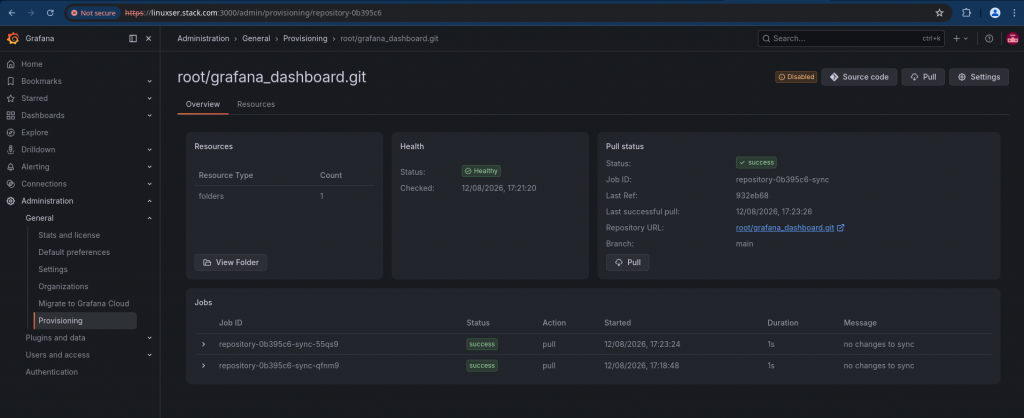
Task: Click the Grafana logo icon
Action: (x=12, y=39)
